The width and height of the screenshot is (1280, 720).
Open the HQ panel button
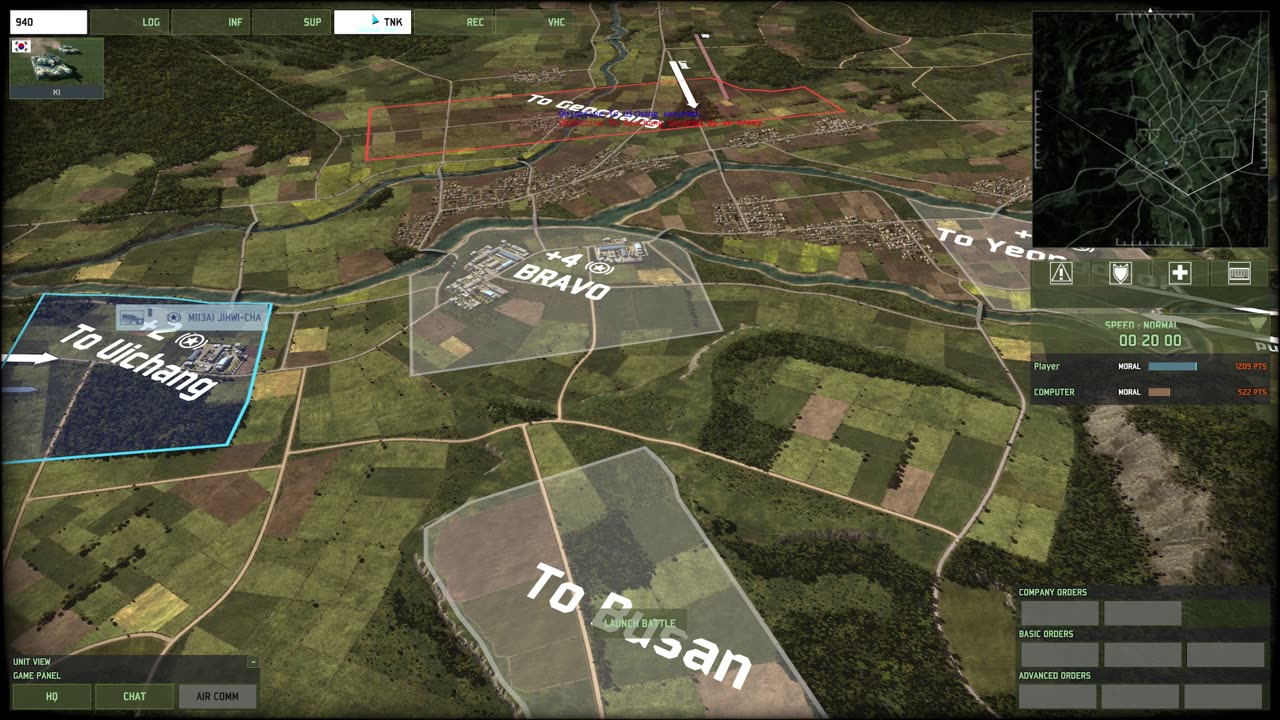click(x=52, y=696)
